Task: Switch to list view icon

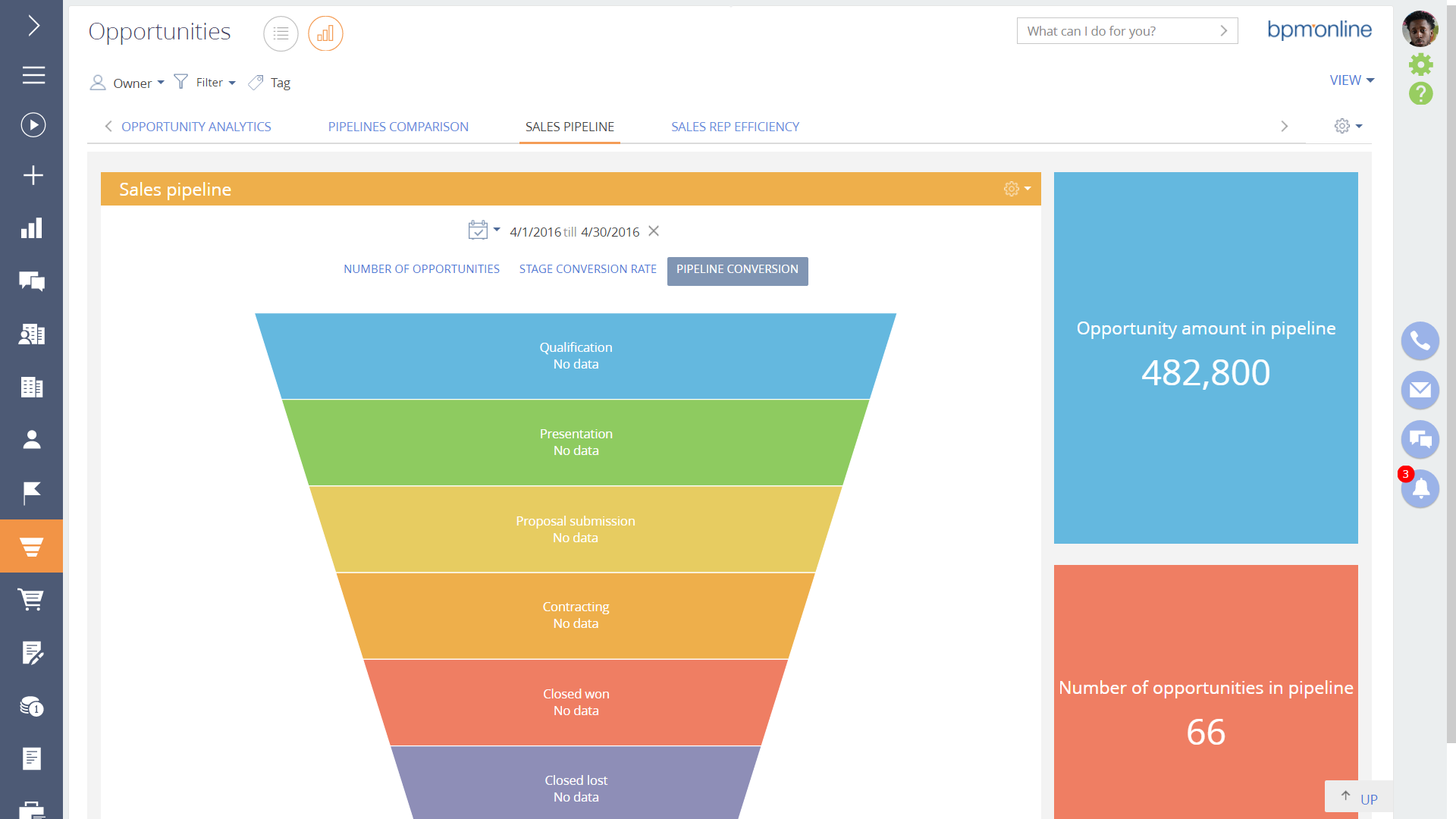Action: pyautogui.click(x=281, y=34)
